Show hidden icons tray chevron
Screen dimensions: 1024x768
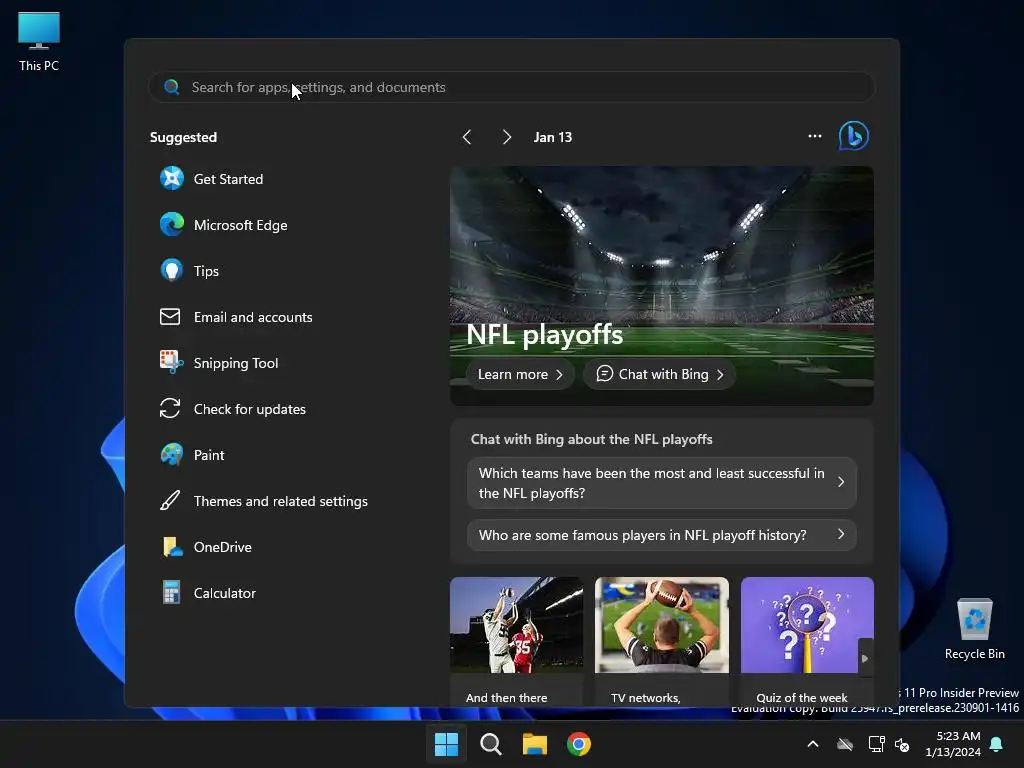[813, 744]
